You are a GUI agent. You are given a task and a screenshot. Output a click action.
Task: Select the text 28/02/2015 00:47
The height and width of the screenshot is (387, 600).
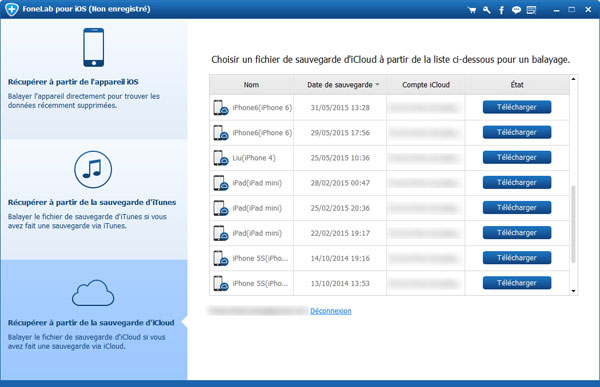(340, 183)
